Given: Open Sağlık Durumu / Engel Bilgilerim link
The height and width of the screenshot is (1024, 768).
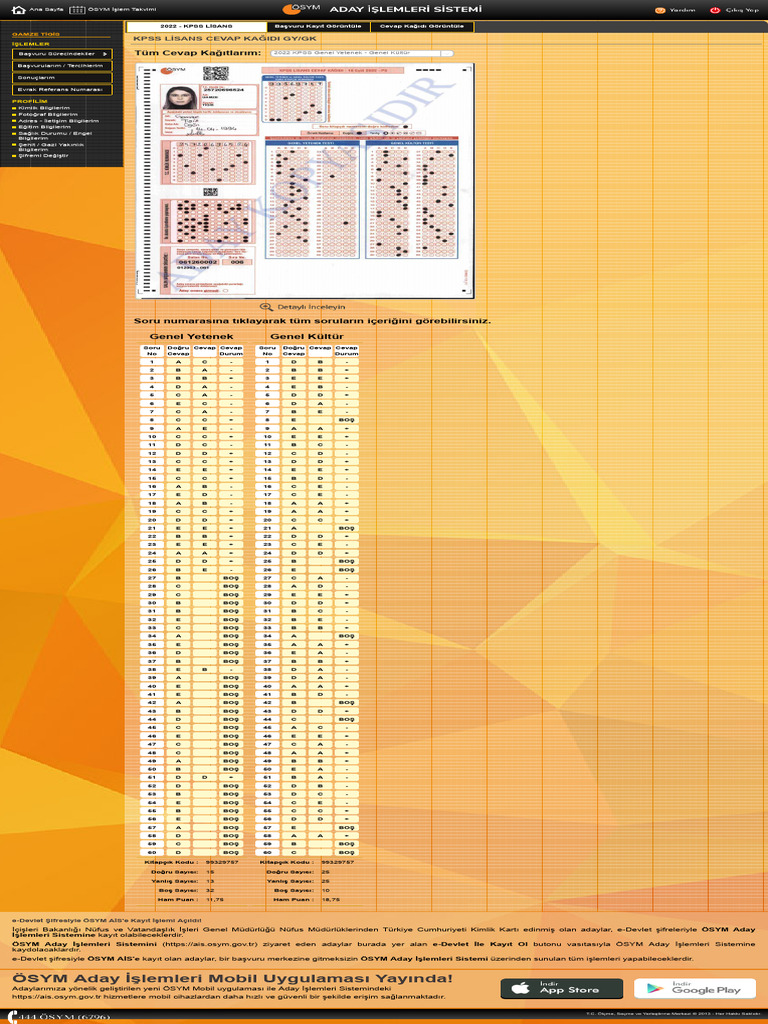Looking at the screenshot, I should click(55, 136).
